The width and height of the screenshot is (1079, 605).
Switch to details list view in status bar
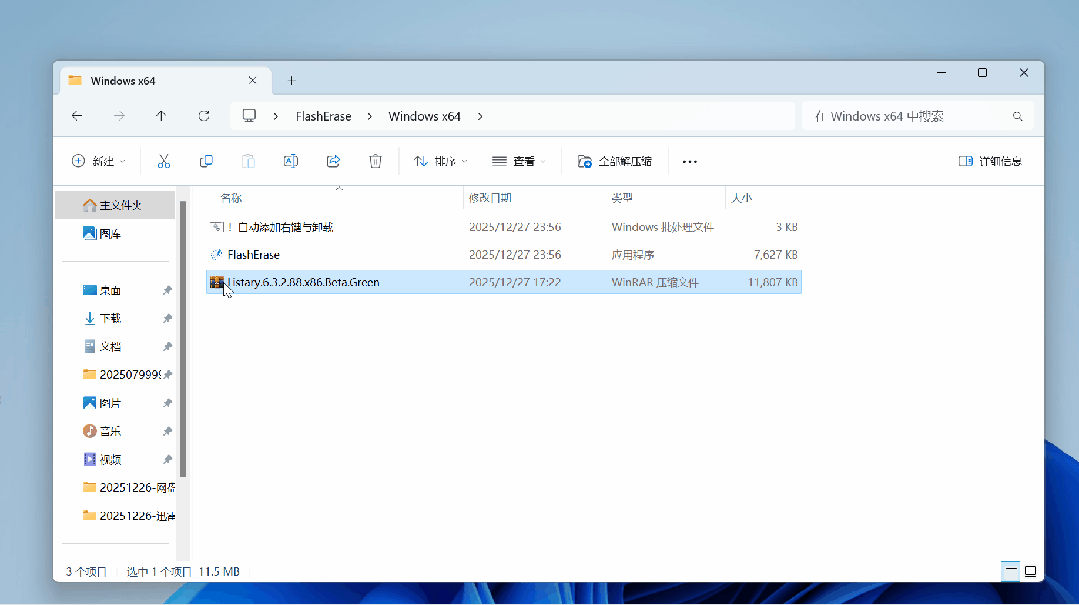(1011, 571)
